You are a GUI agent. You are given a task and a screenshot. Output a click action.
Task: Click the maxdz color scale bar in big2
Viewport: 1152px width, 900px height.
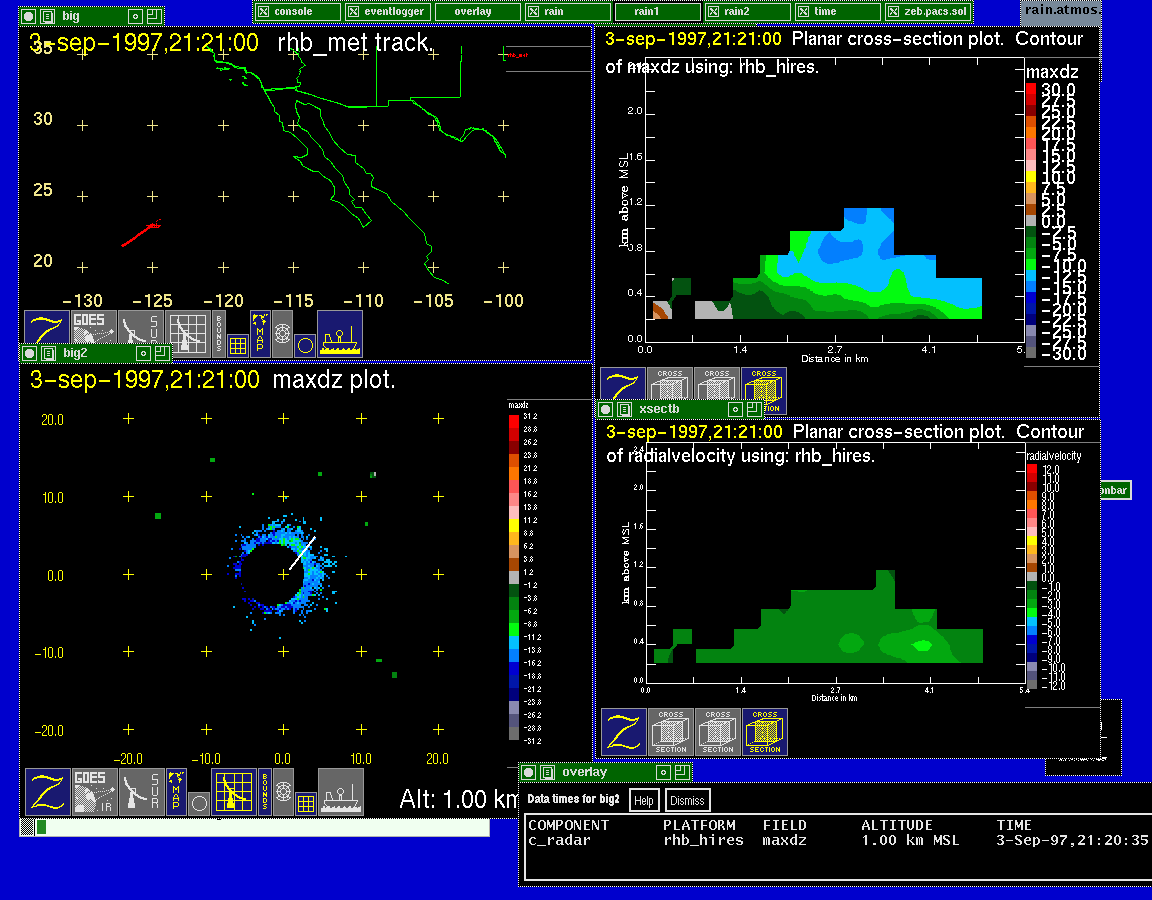click(514, 575)
